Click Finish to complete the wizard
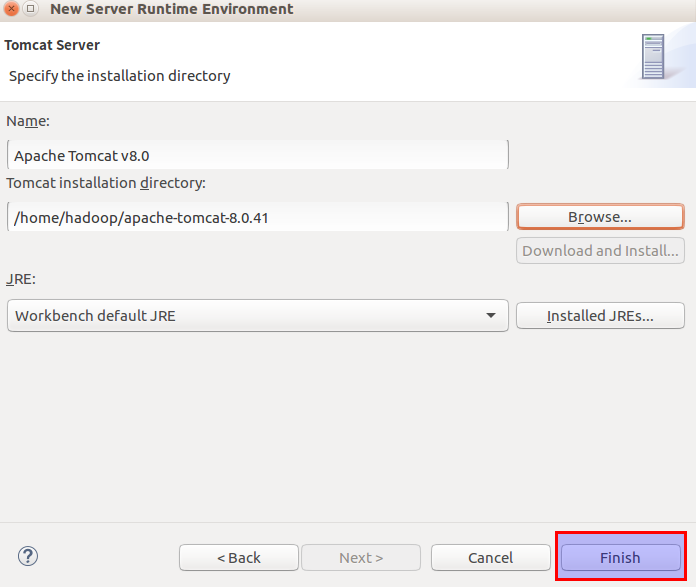The image size is (696, 587). tap(620, 557)
